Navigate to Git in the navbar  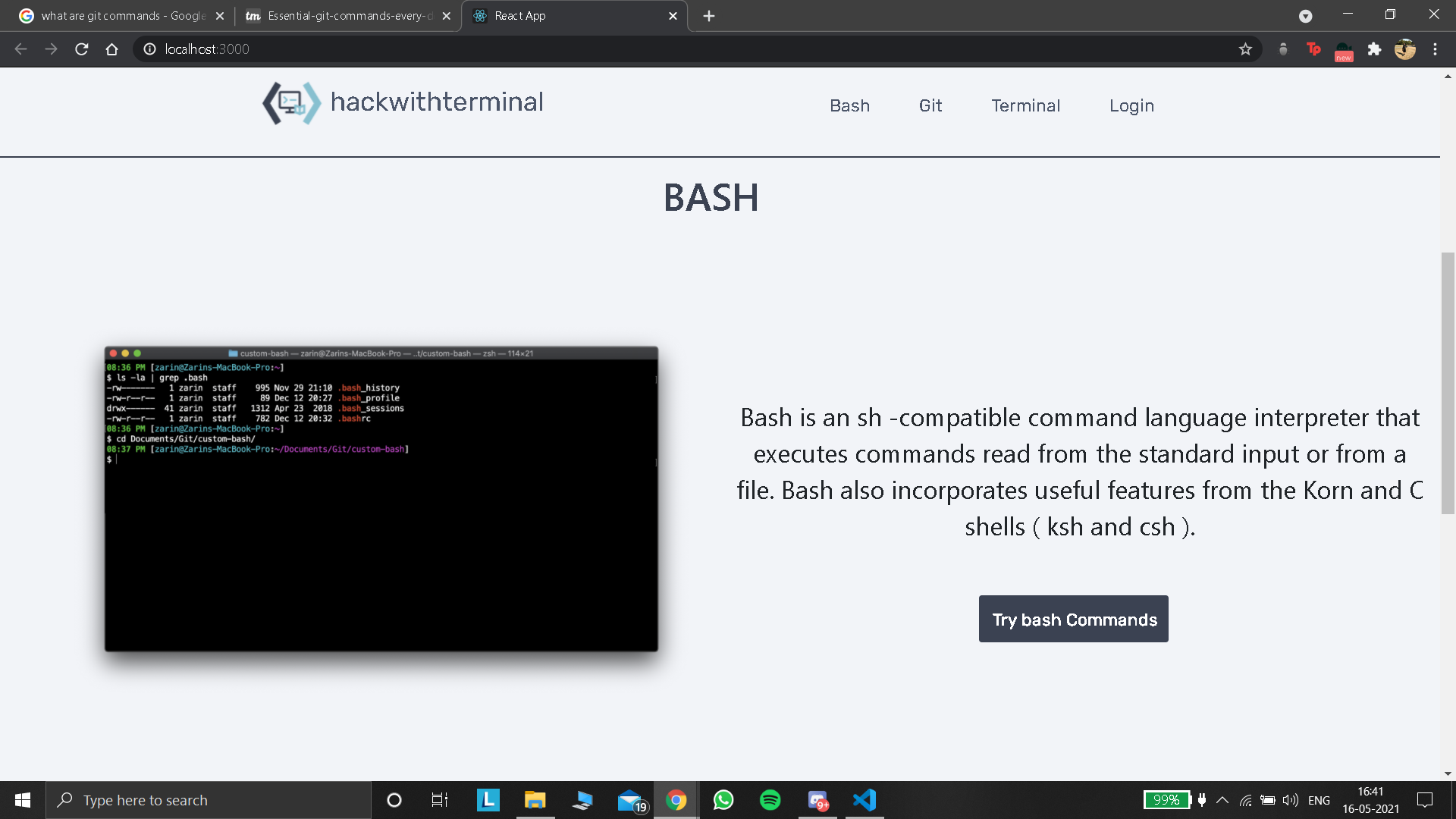pos(930,105)
